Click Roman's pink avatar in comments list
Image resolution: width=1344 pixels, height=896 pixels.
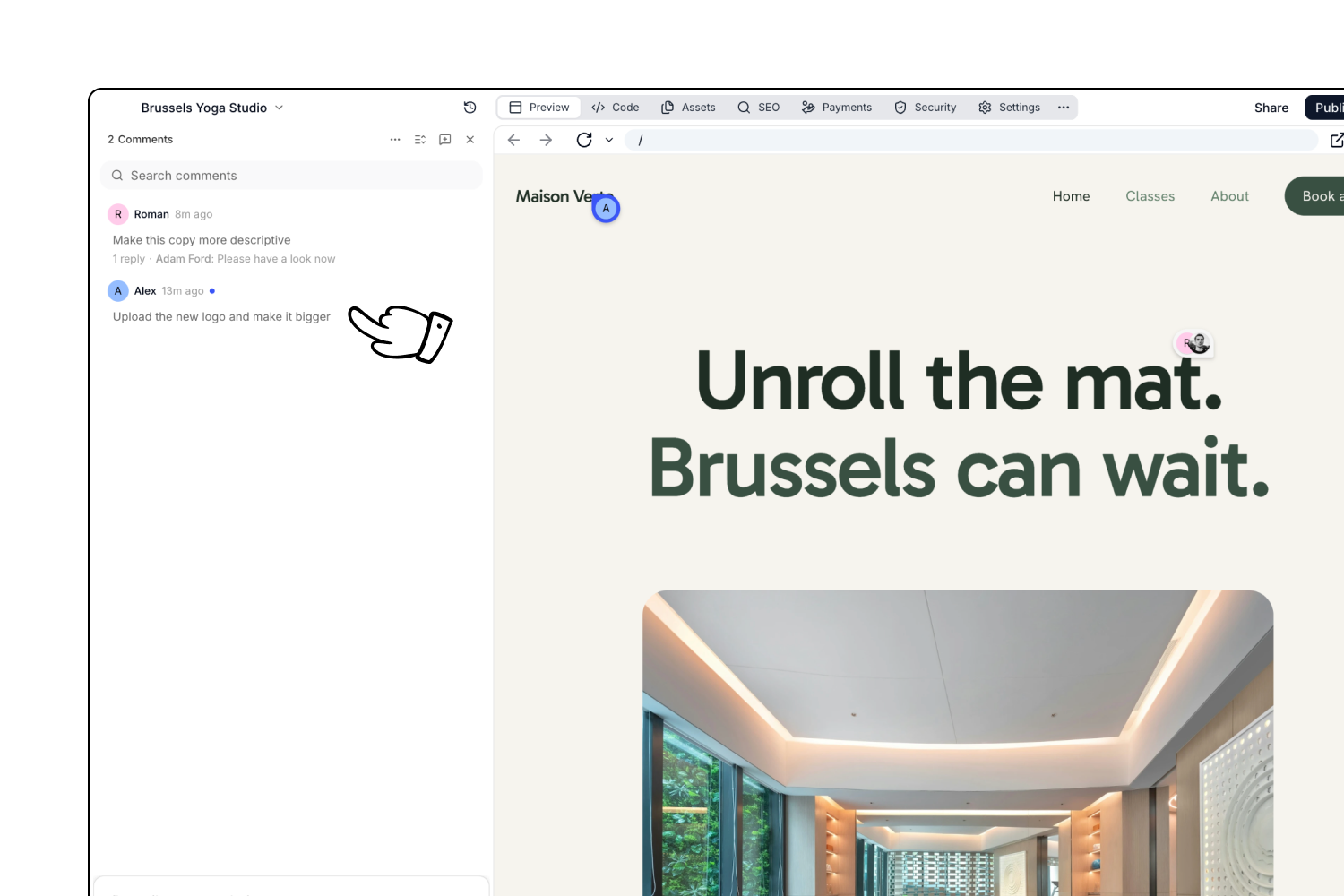click(x=117, y=214)
